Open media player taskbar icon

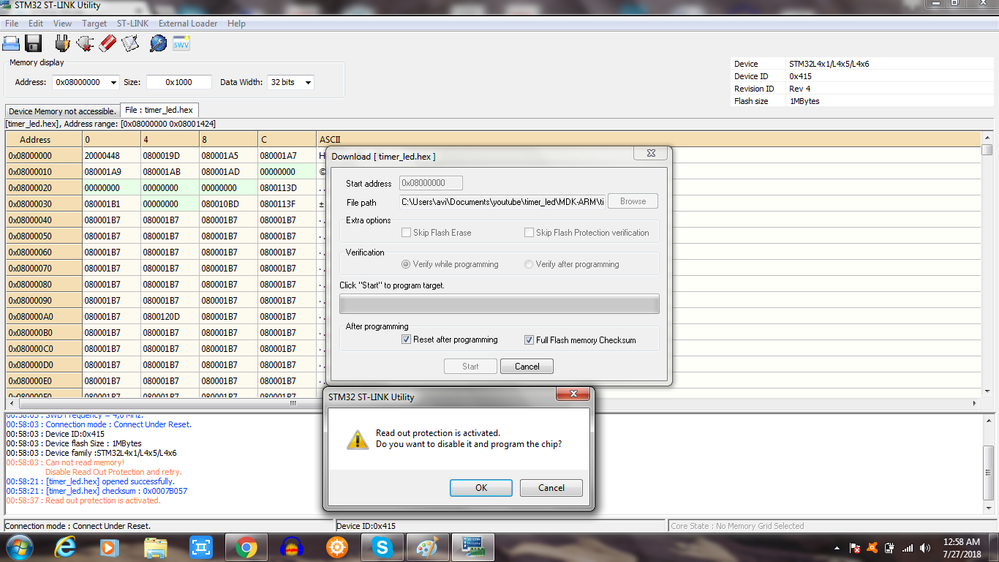[108, 547]
